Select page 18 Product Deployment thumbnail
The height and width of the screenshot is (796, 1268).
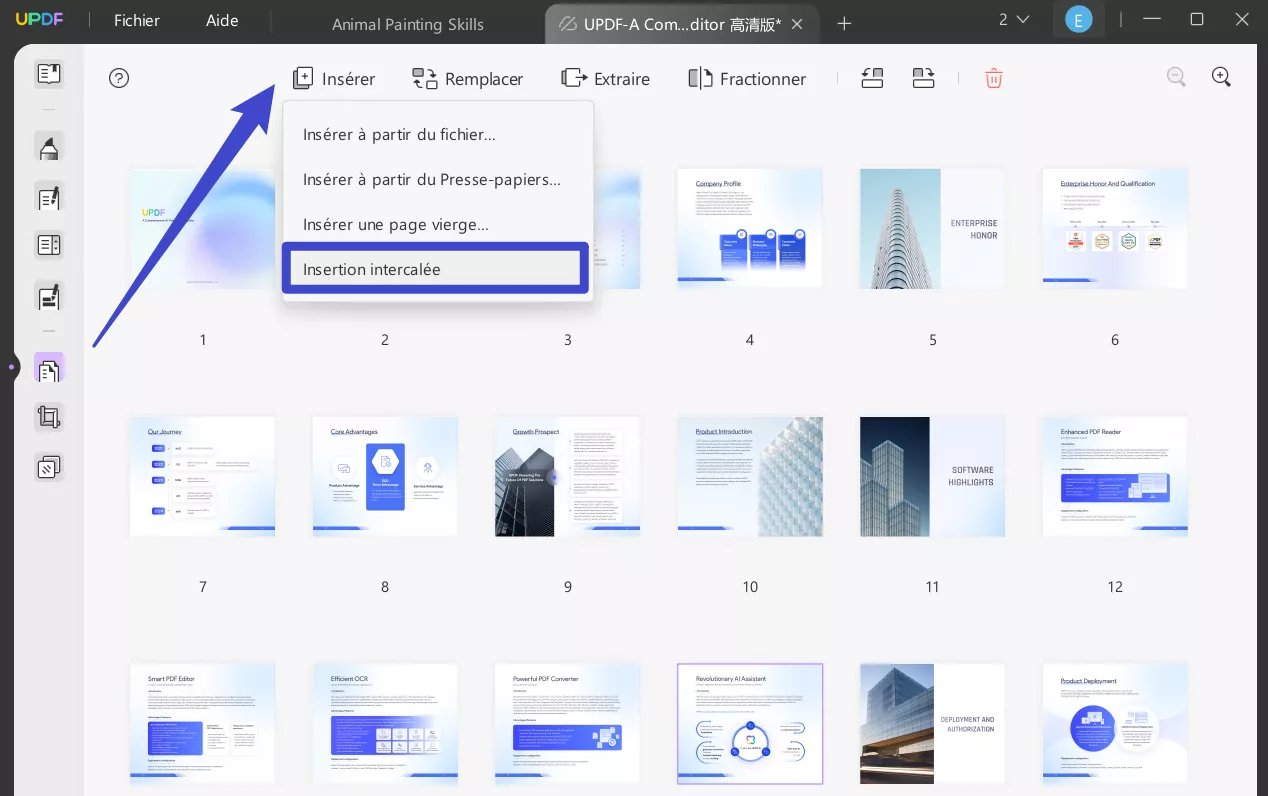tap(1115, 724)
